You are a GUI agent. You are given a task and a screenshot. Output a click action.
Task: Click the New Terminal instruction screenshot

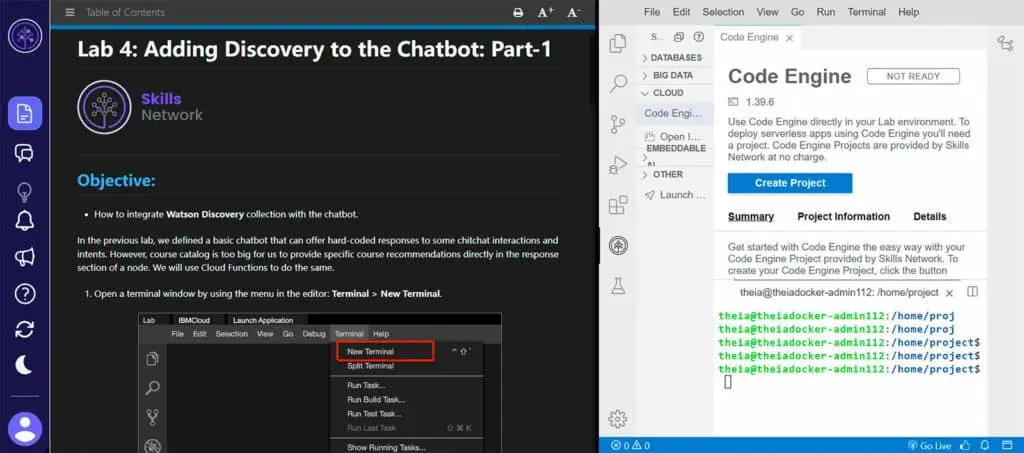(320, 383)
